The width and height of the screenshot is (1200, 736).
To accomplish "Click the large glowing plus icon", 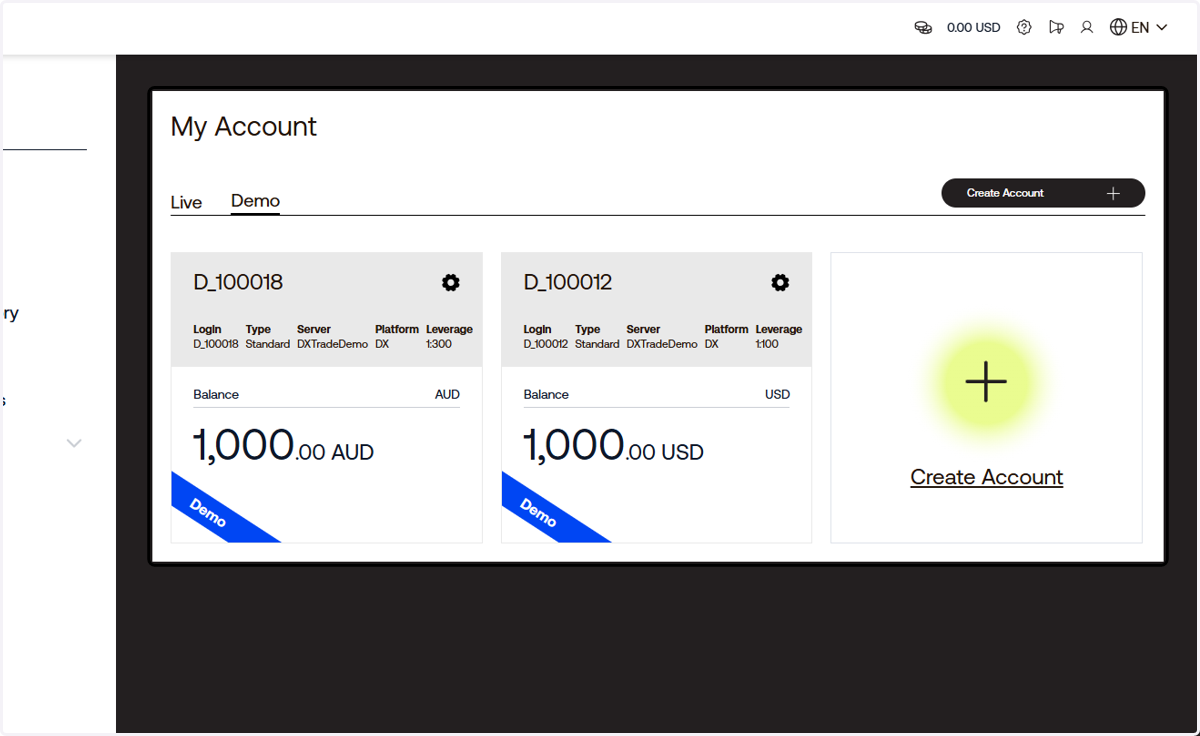I will pos(986,382).
